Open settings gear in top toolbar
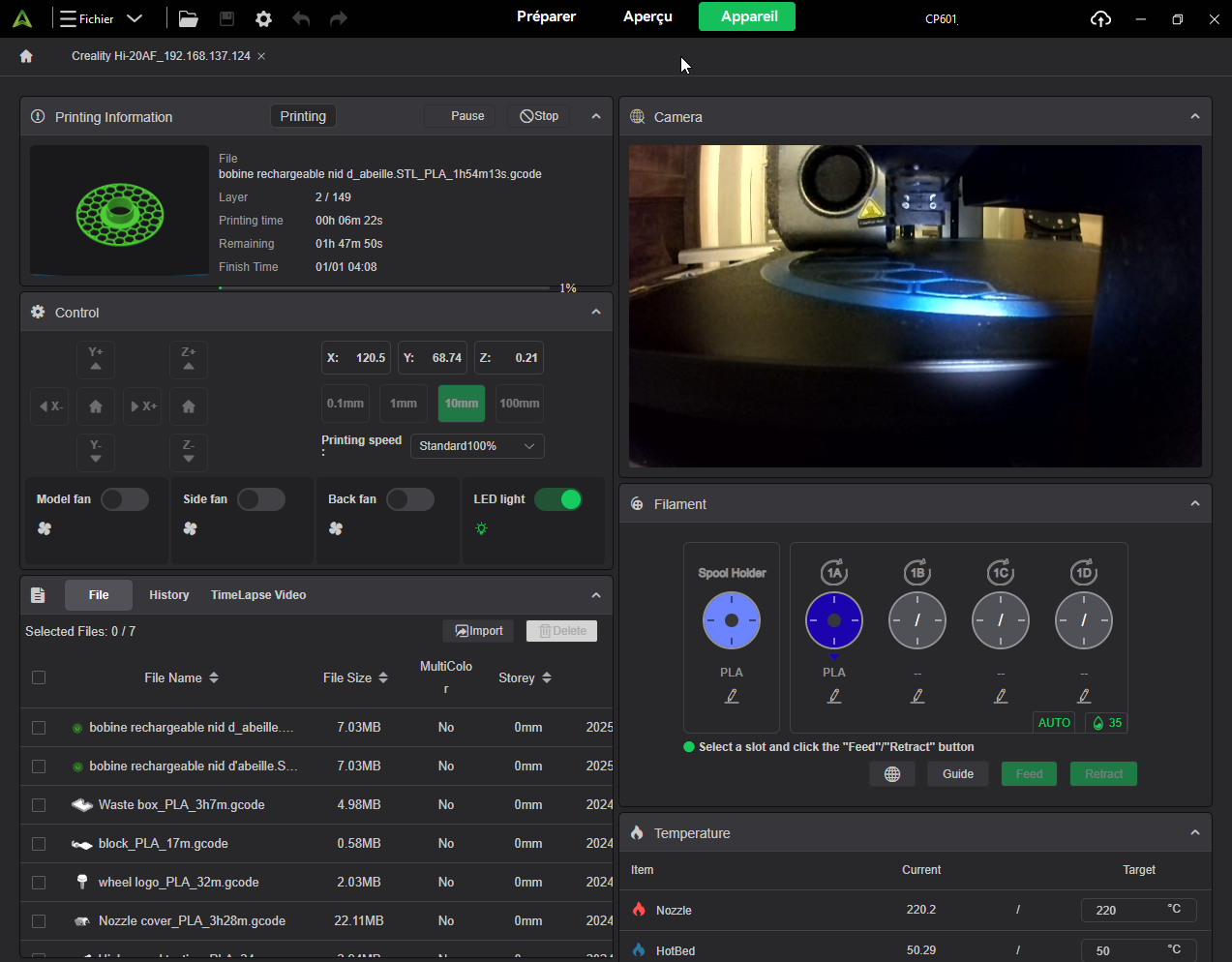 coord(263,18)
